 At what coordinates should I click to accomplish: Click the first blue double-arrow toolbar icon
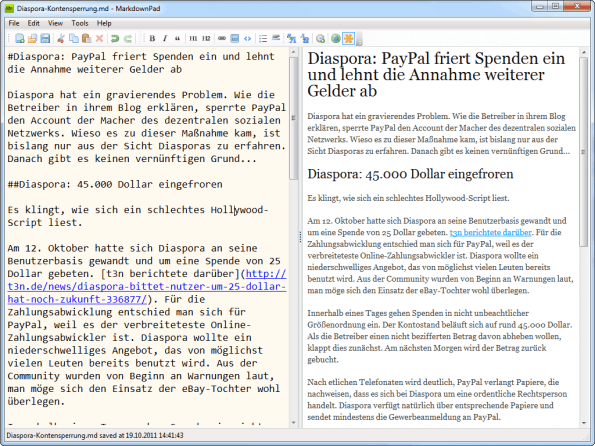click(x=291, y=38)
